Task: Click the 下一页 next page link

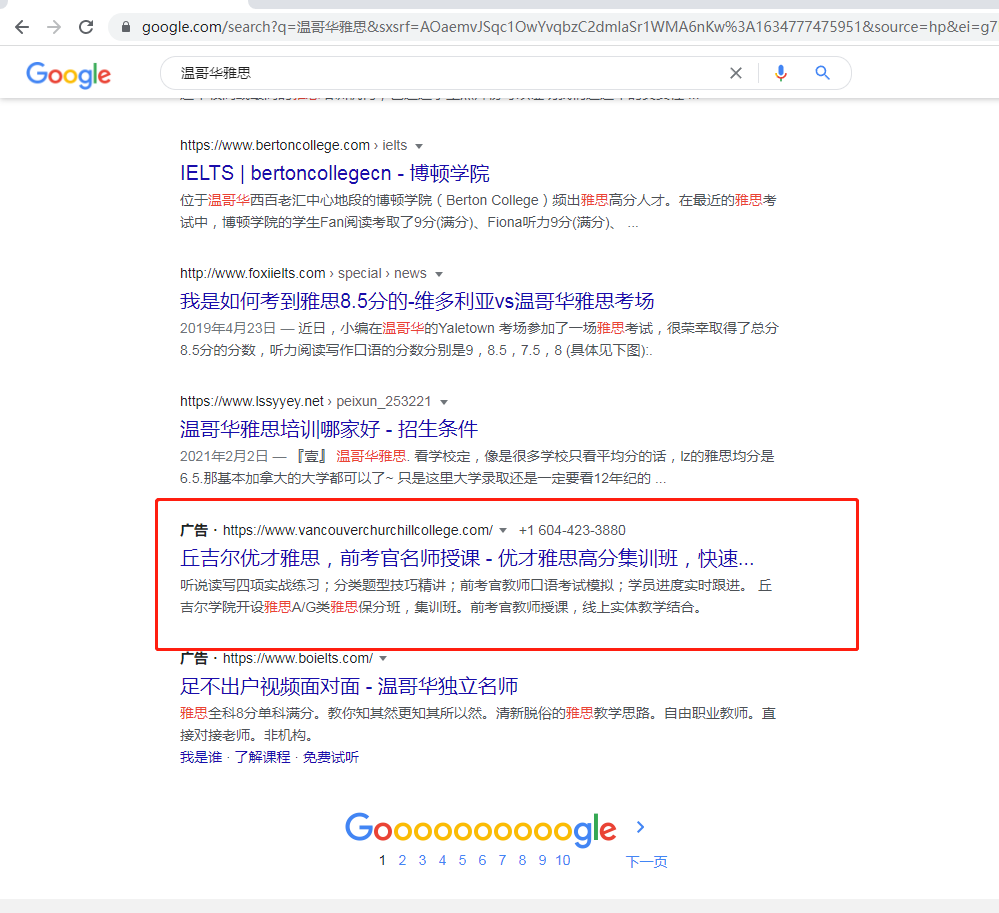Action: (646, 861)
